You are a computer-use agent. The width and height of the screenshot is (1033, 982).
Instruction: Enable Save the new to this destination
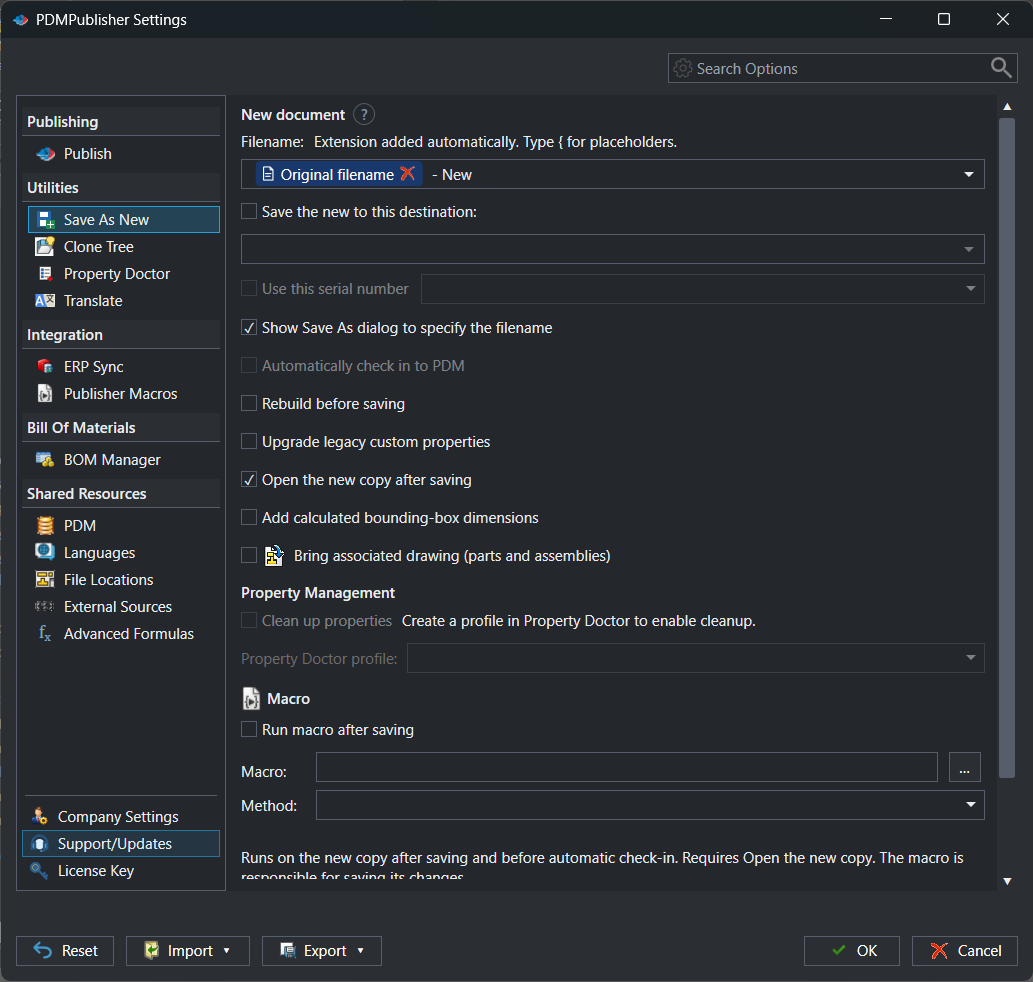click(x=249, y=211)
